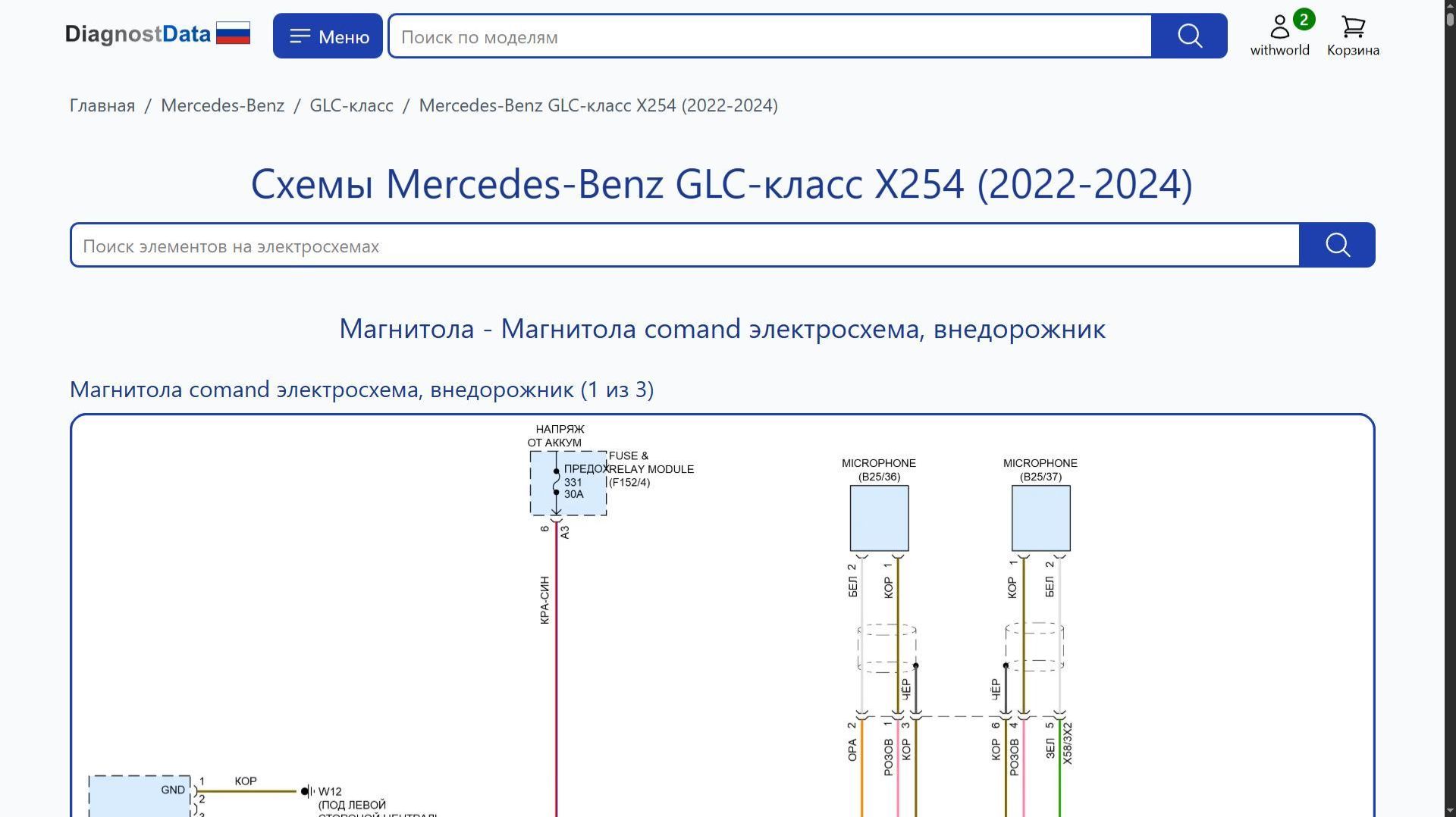Click the Russian flag icon
Viewport: 1456px width, 817px height.
pos(233,33)
